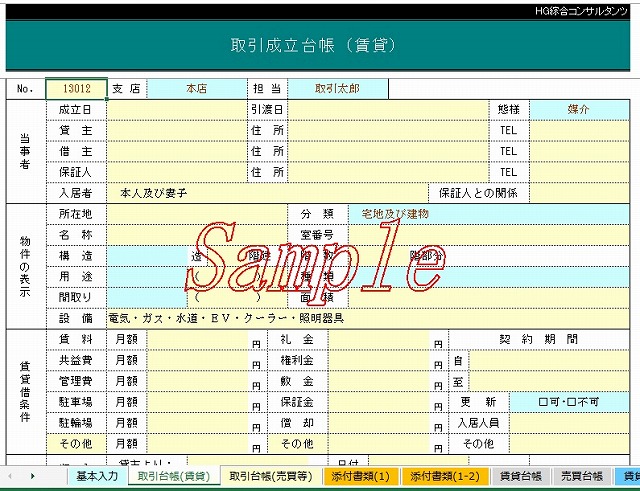640x491 pixels.
Task: Select the 支店 cell showing 本店
Action: (x=196, y=89)
